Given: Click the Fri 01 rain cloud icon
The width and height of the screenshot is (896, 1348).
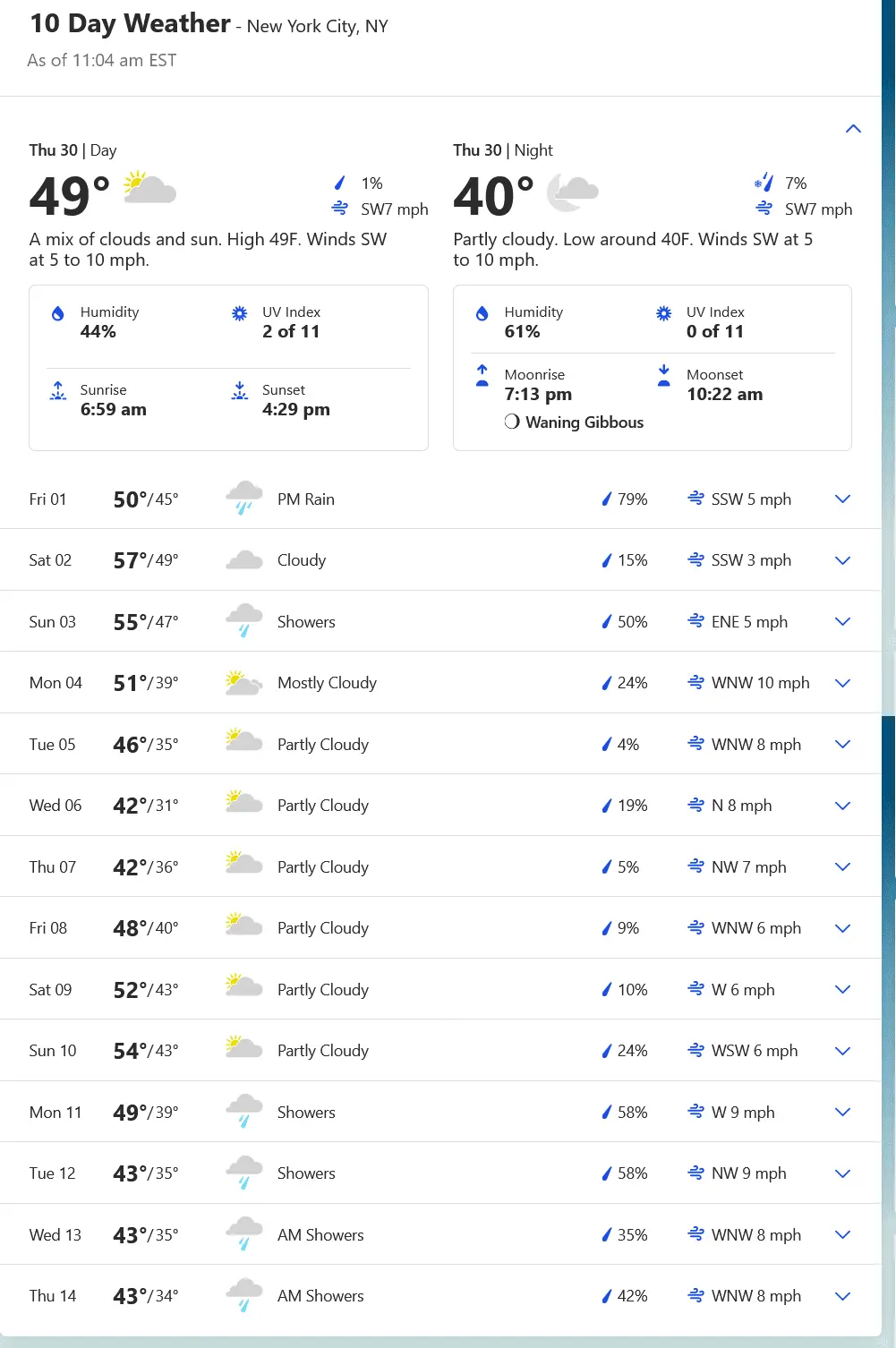Looking at the screenshot, I should coord(243,498).
